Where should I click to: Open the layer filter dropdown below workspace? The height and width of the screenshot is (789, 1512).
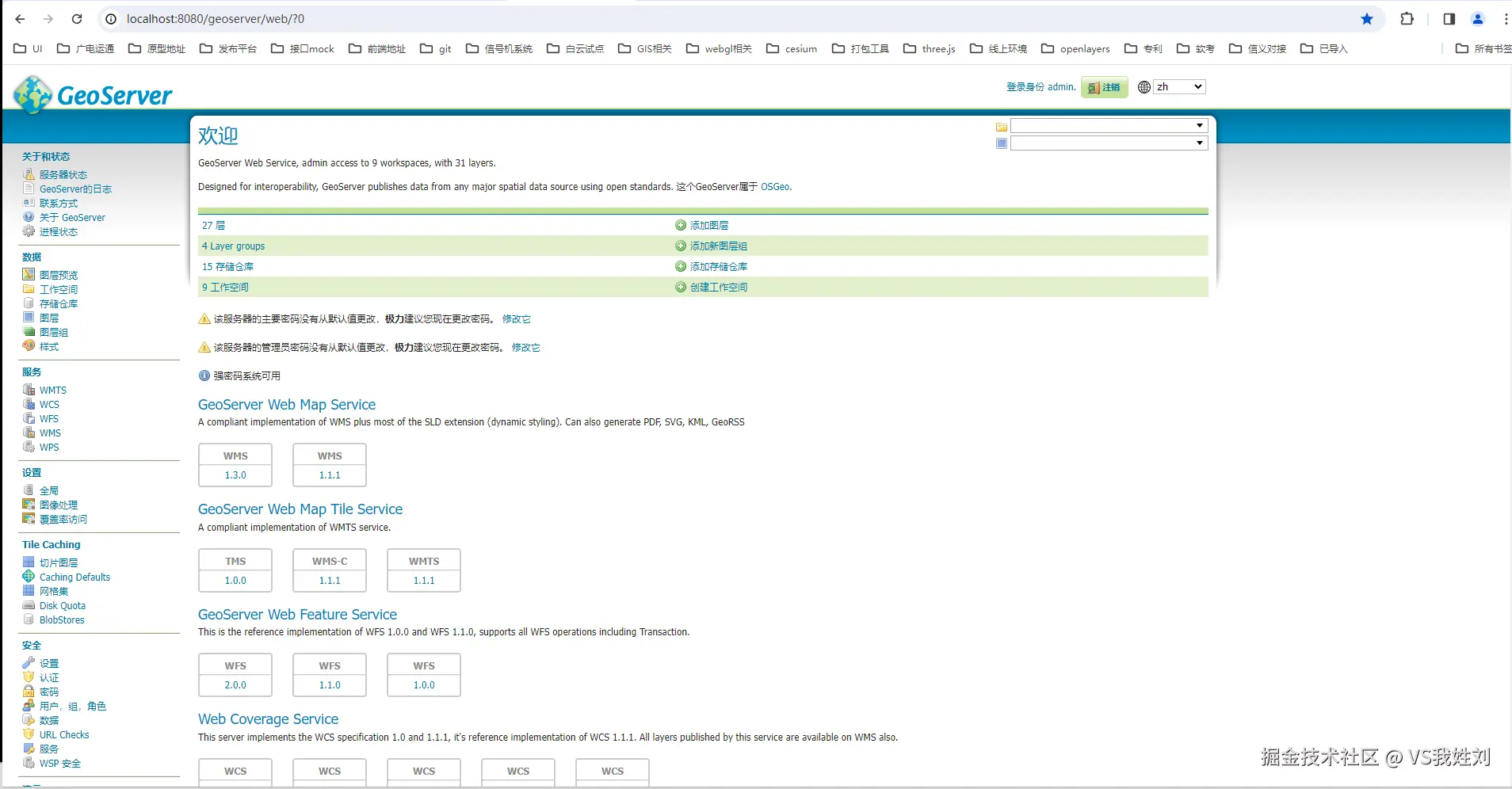click(1109, 143)
